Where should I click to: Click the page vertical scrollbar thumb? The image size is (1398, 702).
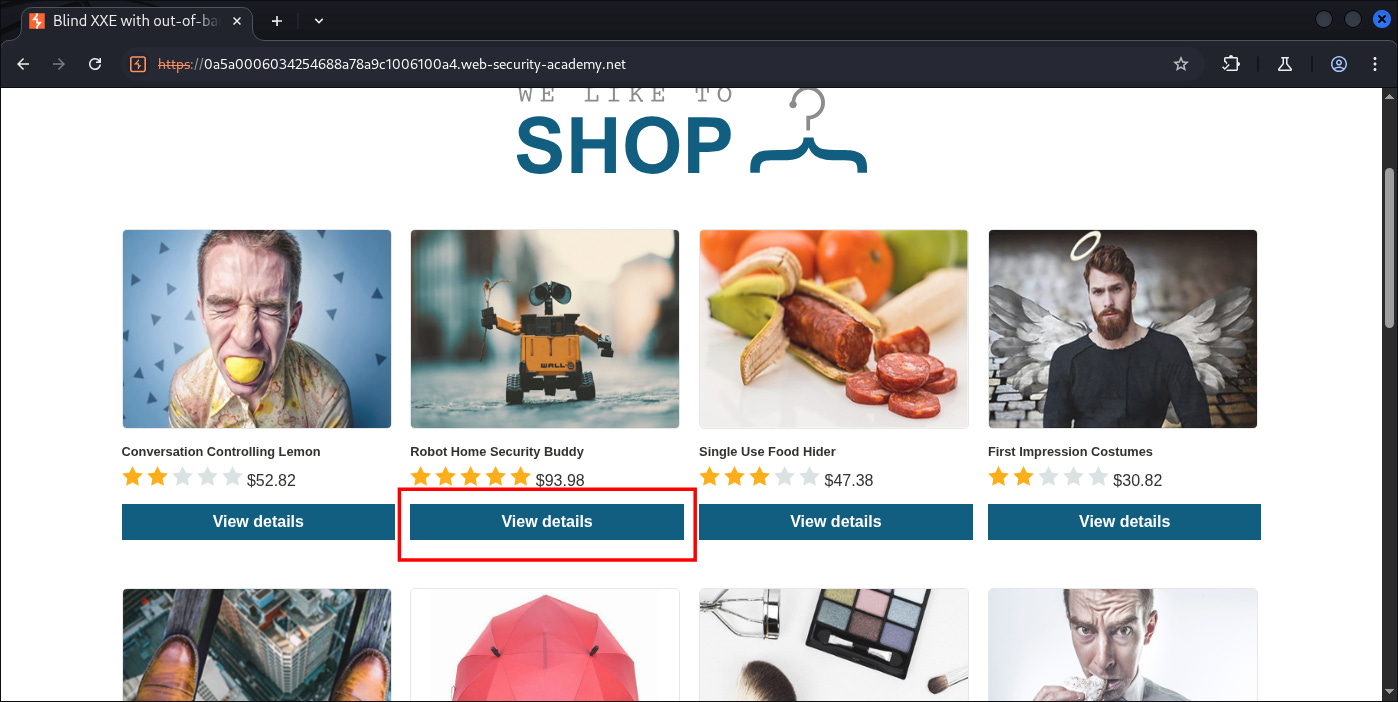click(x=1389, y=247)
